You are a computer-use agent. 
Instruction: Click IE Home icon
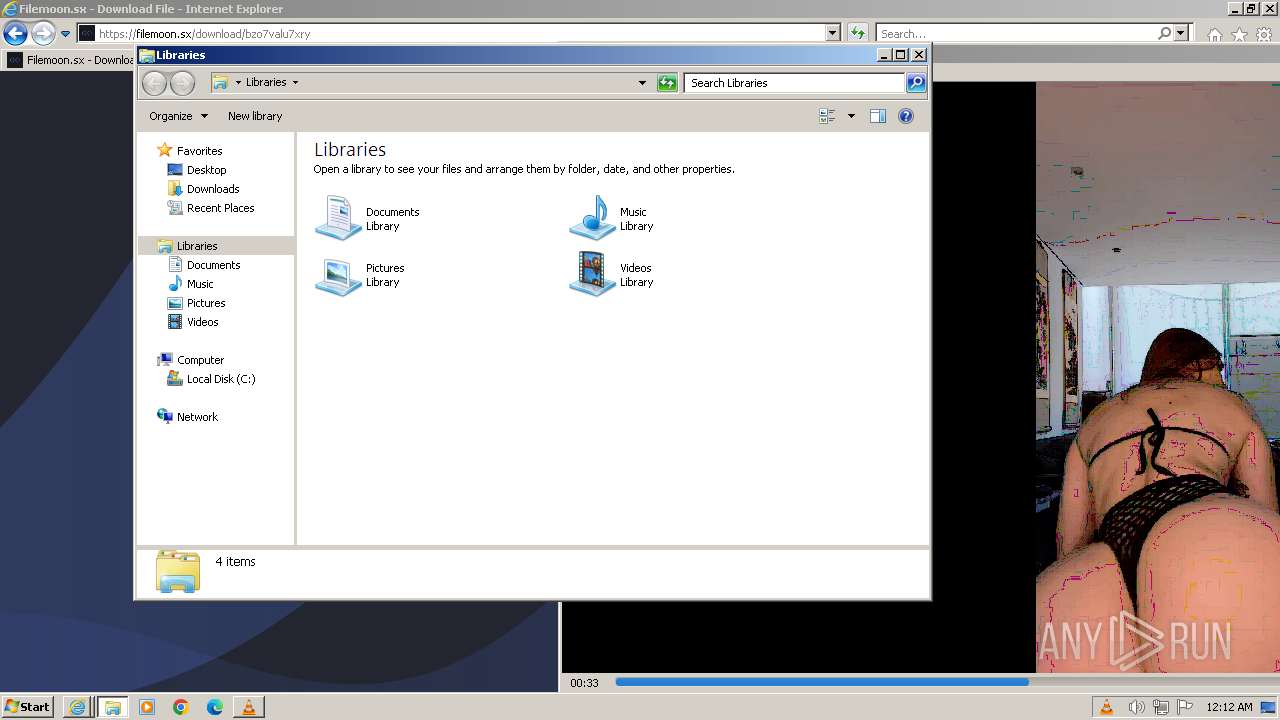[1214, 35]
